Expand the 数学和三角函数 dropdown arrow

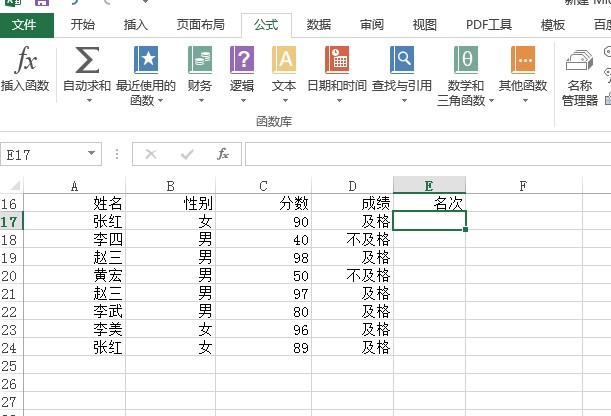tap(491, 100)
